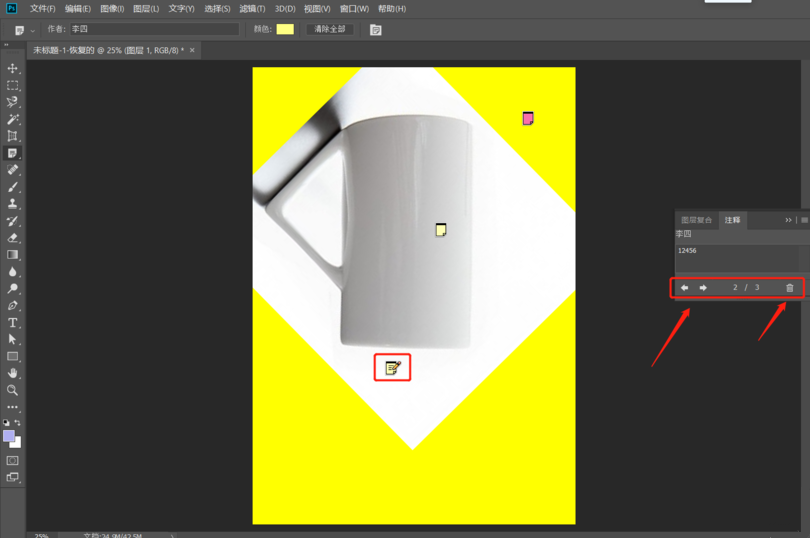This screenshot has width=810, height=538.
Task: Open the yellow note color swatch
Action: click(x=285, y=30)
